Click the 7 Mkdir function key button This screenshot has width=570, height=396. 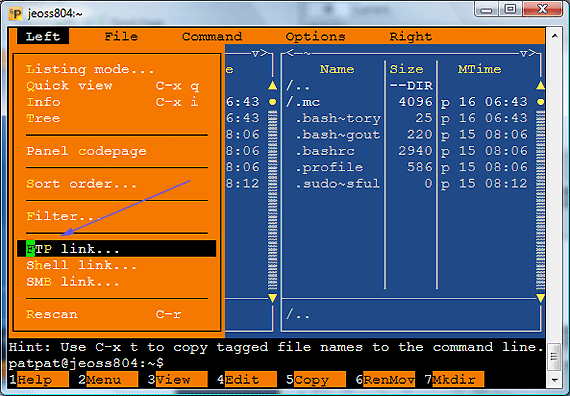[454, 380]
